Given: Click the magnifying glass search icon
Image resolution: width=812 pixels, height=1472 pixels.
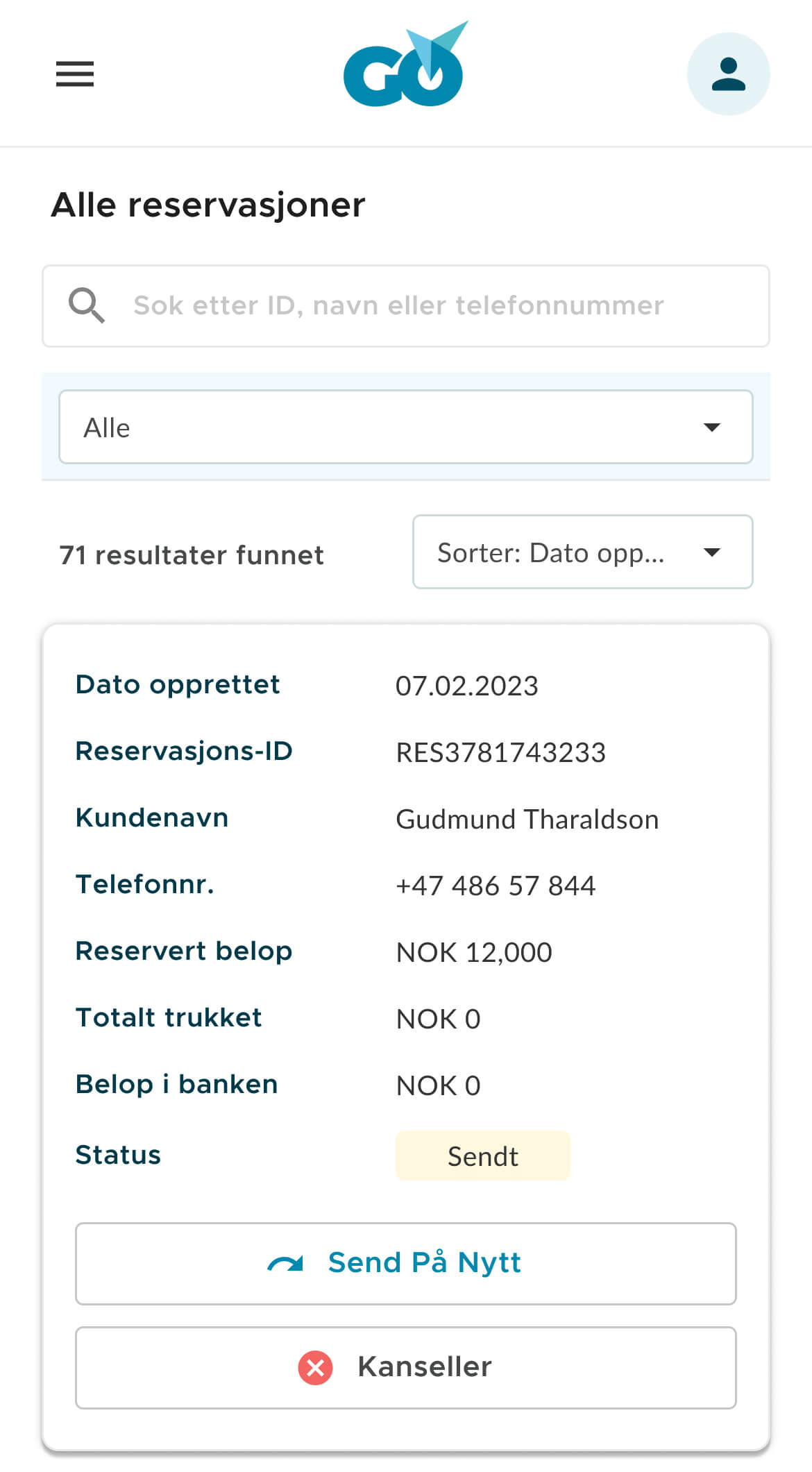Looking at the screenshot, I should [86, 305].
